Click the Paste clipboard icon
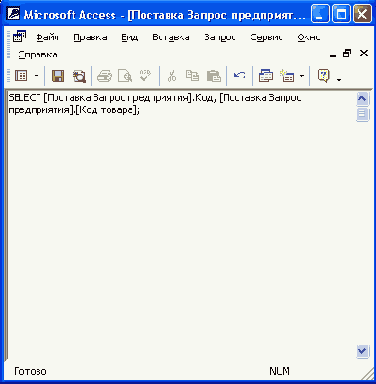The width and height of the screenshot is (376, 384). point(214,76)
